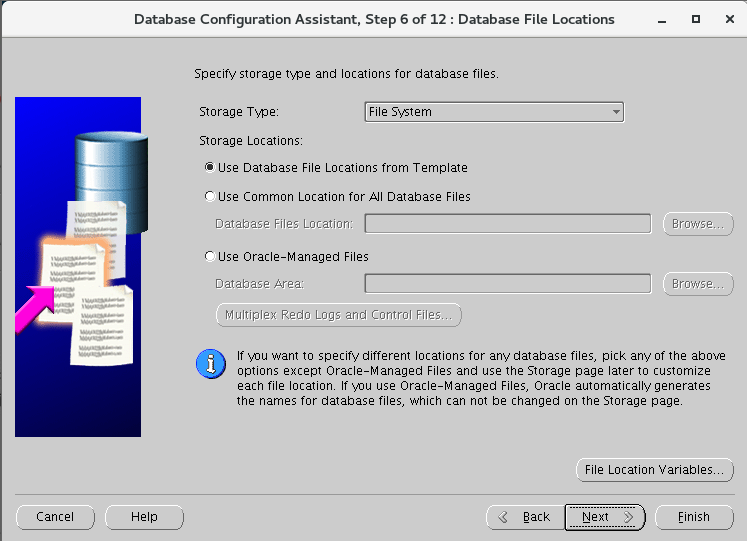747x541 pixels.
Task: Click the Database Area label
Action: [259, 284]
